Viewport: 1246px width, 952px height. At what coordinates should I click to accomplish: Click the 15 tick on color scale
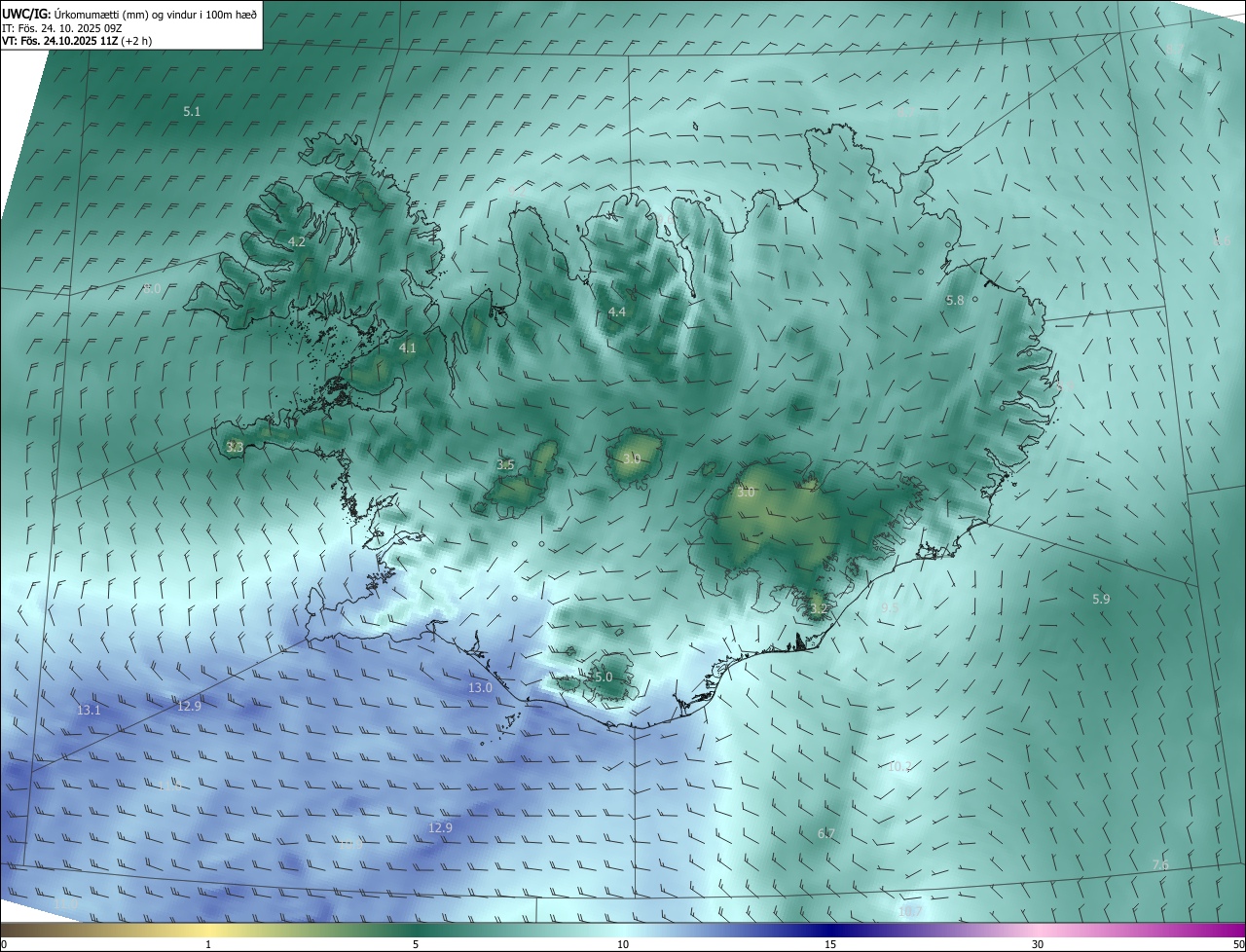click(x=830, y=945)
